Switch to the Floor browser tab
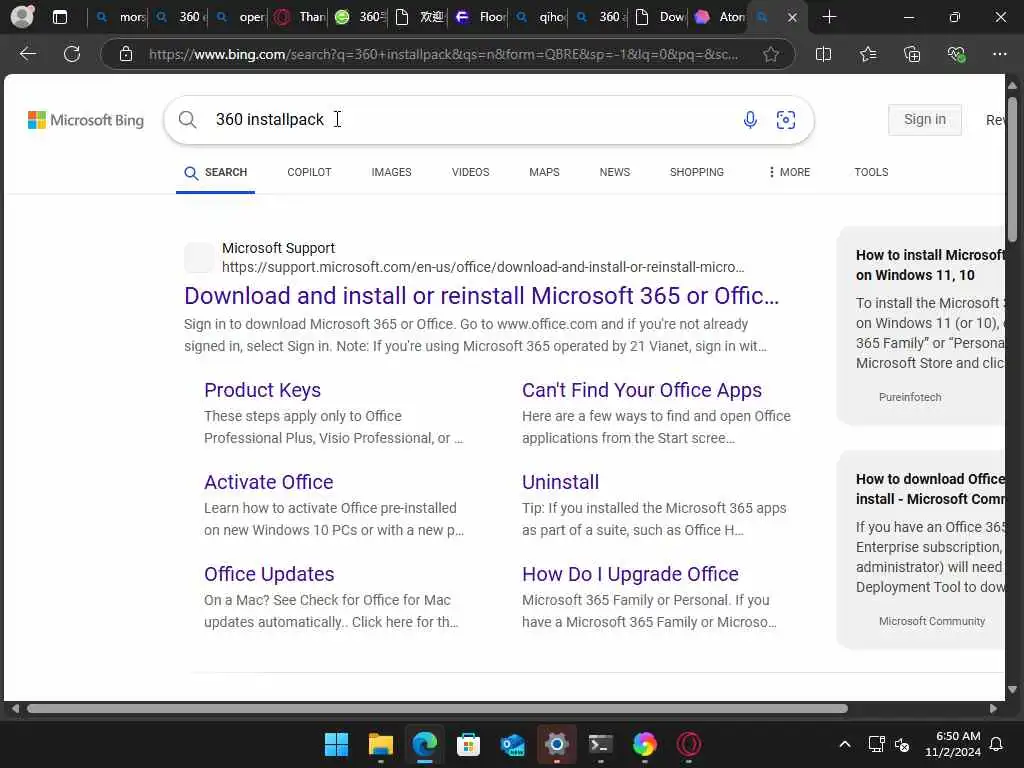Viewport: 1024px width, 768px height. point(481,17)
